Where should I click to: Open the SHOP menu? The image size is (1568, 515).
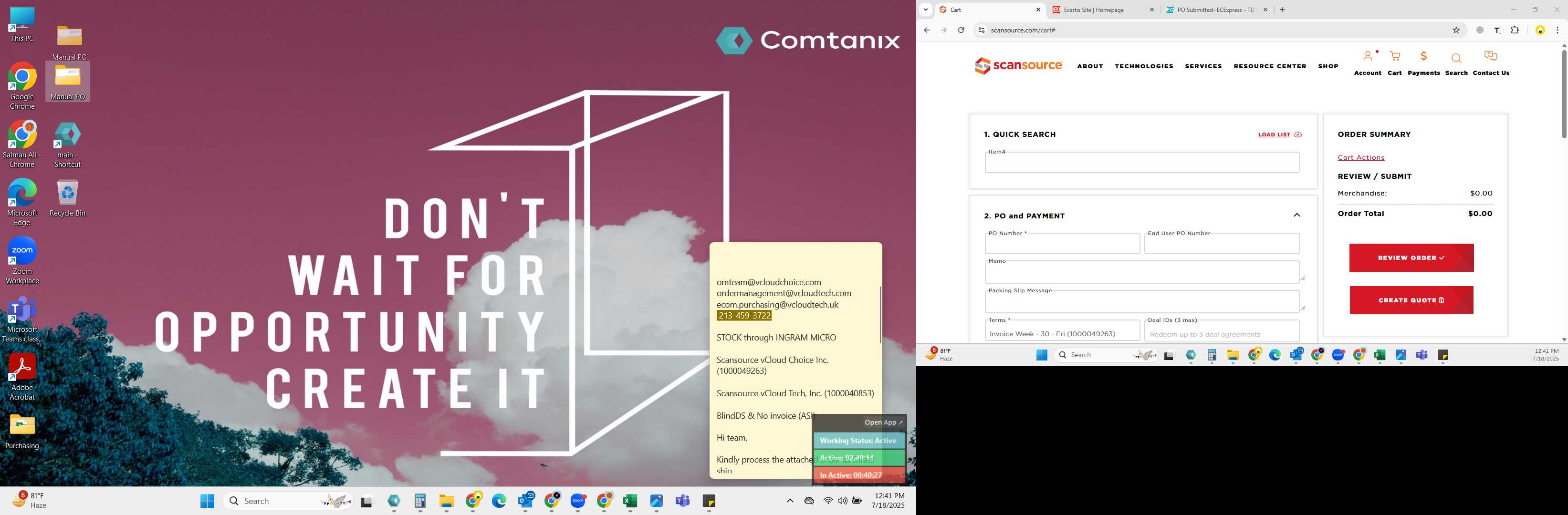[1328, 66]
